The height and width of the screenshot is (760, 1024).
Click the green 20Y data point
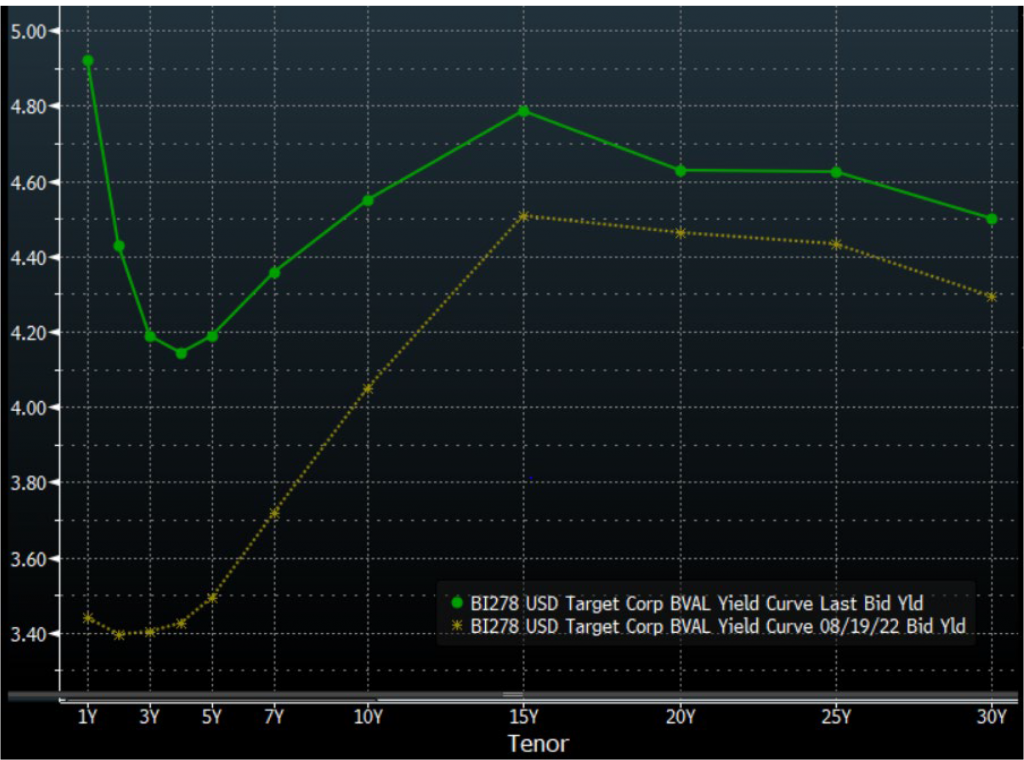[x=681, y=171]
